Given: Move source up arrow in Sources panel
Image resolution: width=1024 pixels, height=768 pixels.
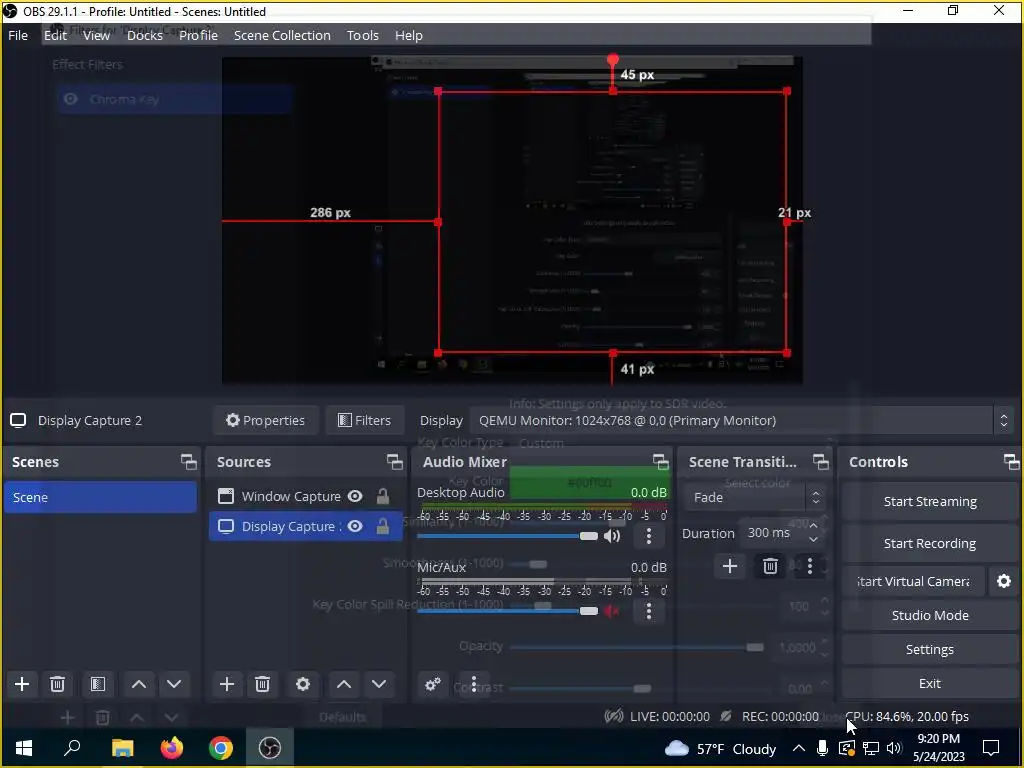Looking at the screenshot, I should pos(344,684).
